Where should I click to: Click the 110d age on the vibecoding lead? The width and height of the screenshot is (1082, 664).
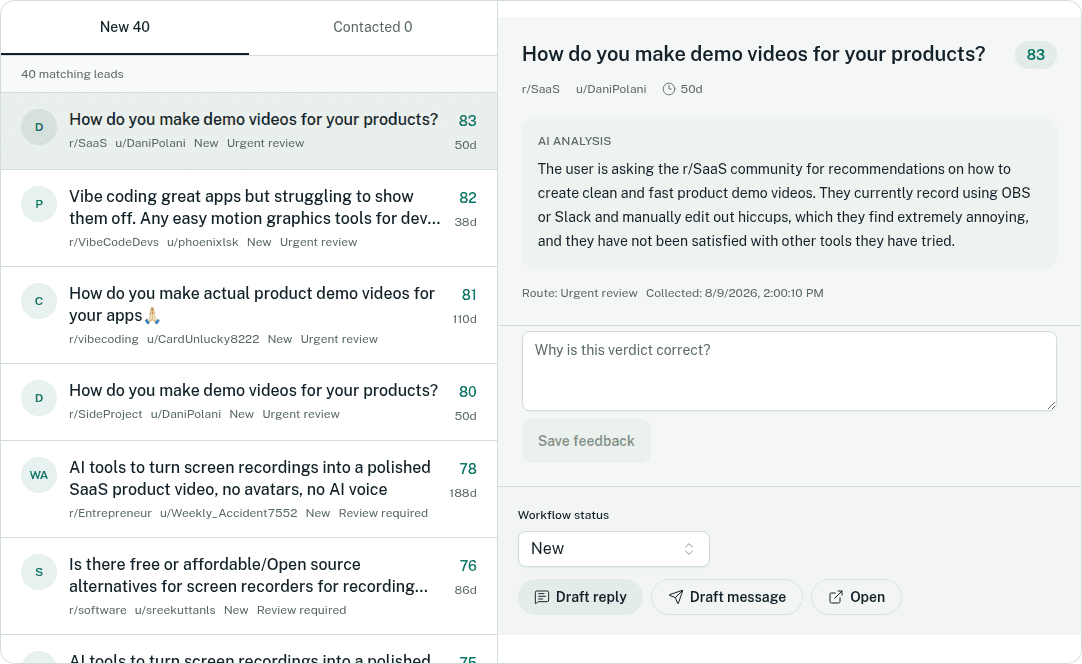(464, 320)
